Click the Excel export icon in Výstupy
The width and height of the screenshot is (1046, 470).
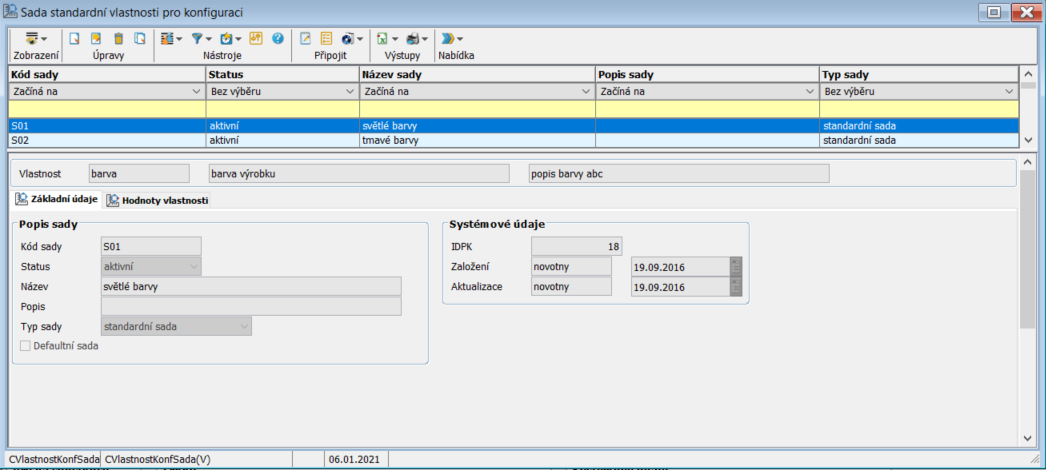(x=382, y=38)
